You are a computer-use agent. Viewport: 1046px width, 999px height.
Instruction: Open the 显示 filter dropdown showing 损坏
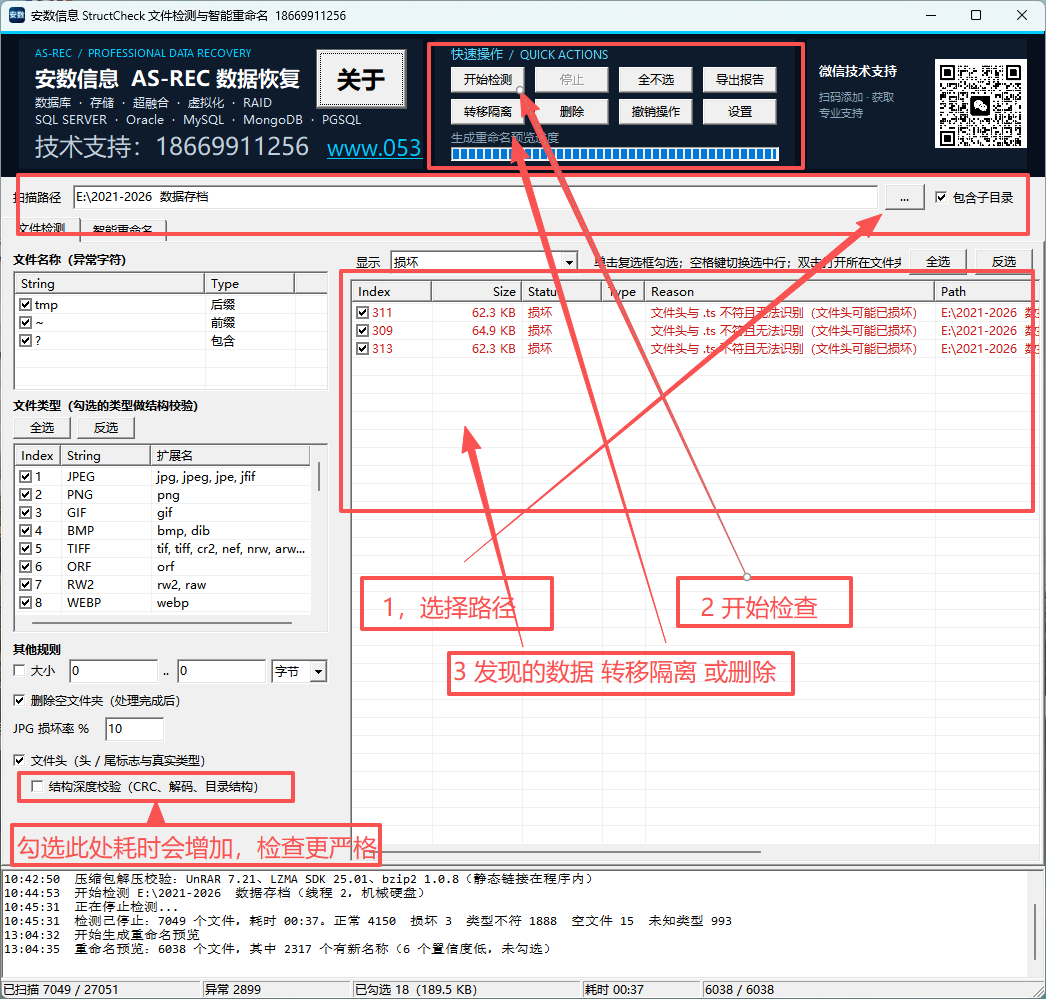[484, 262]
